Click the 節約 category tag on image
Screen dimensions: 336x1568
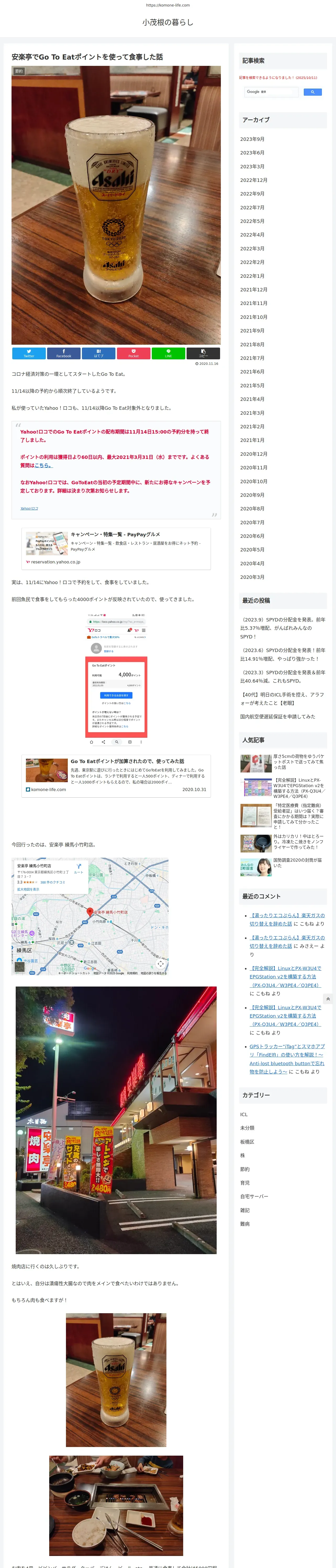click(19, 71)
